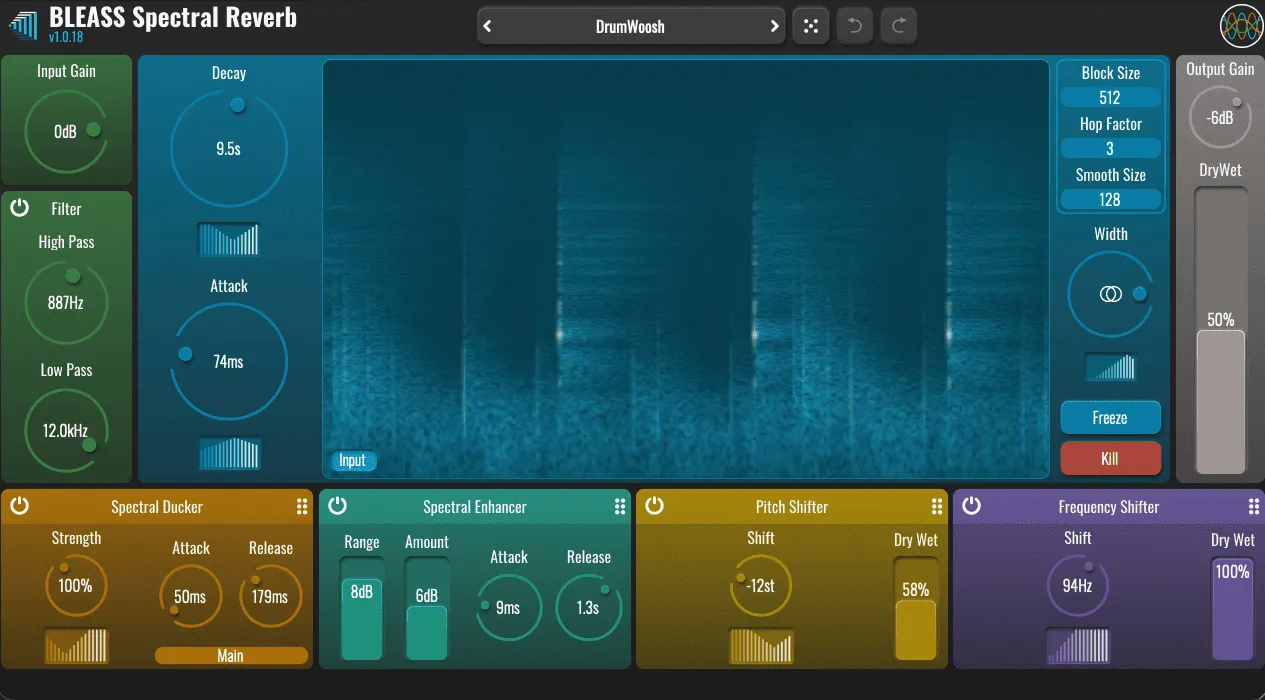This screenshot has height=700, width=1265.
Task: Click the Input Gain 0dB knob
Action: pyautogui.click(x=66, y=131)
